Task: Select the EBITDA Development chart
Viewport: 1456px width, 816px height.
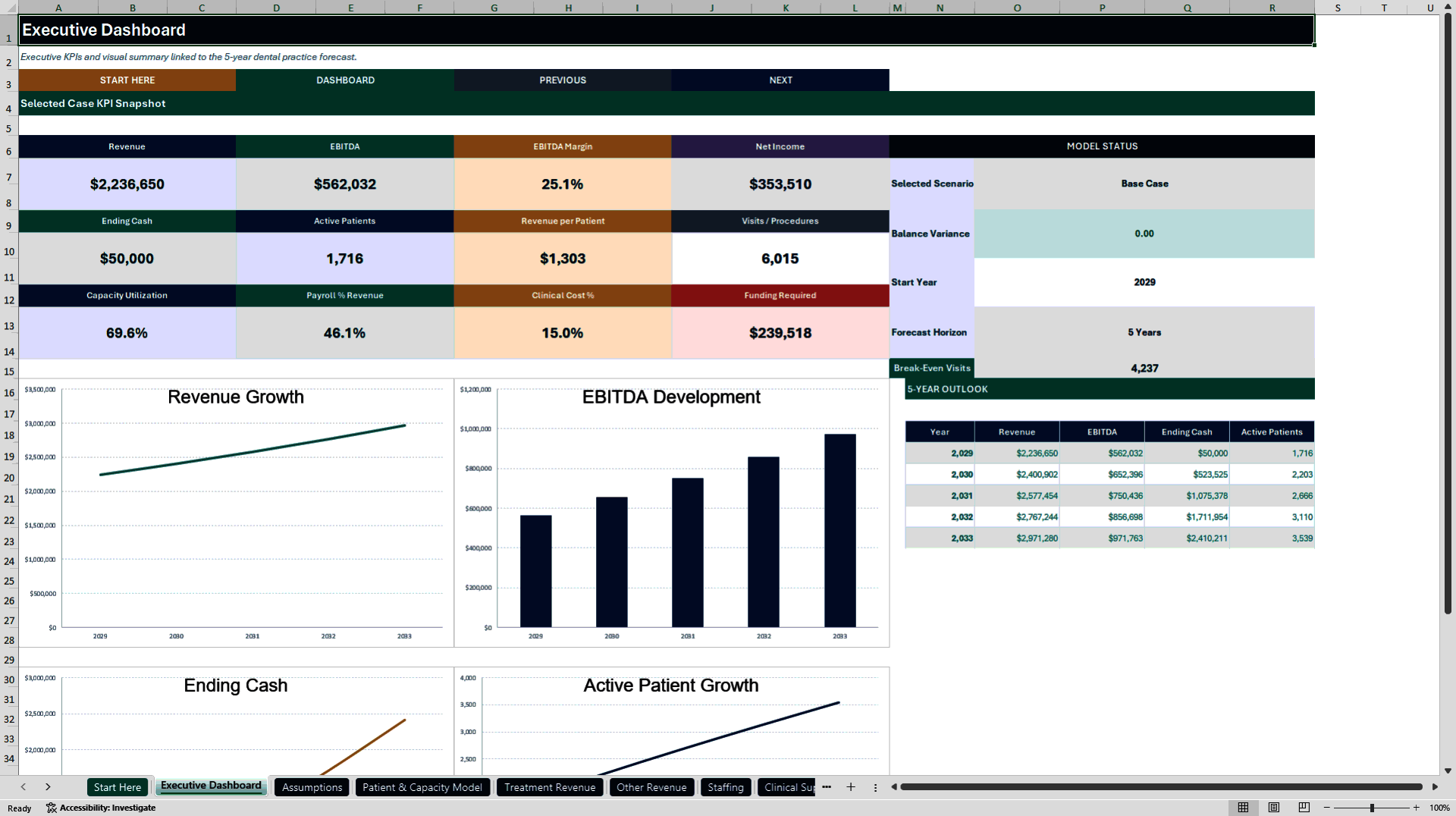Action: click(x=671, y=513)
